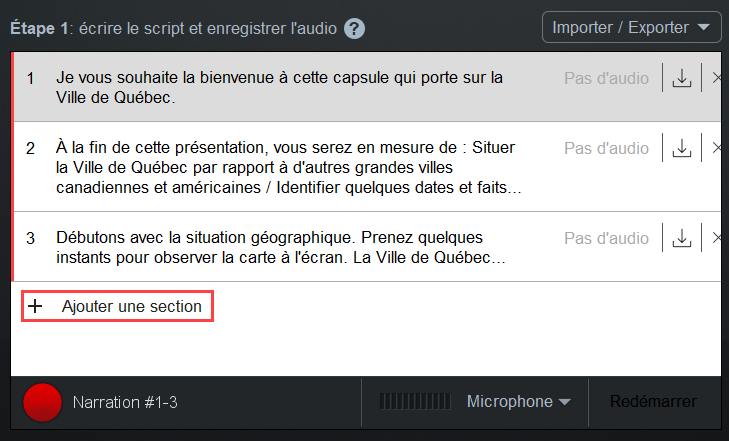Click 'Pas d'audio' label on section 1
The height and width of the screenshot is (441, 729).
(606, 79)
